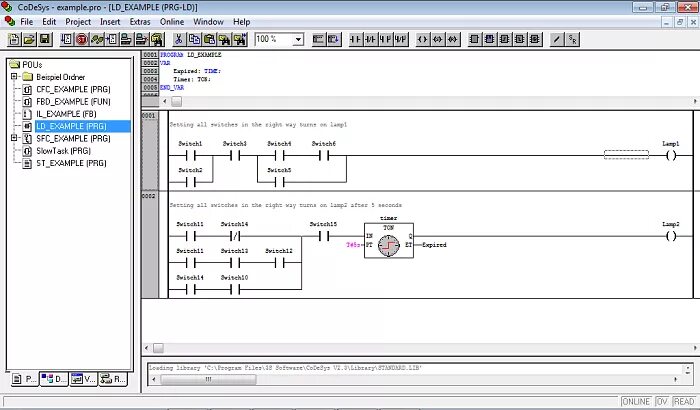Open the Online menu

[172, 21]
